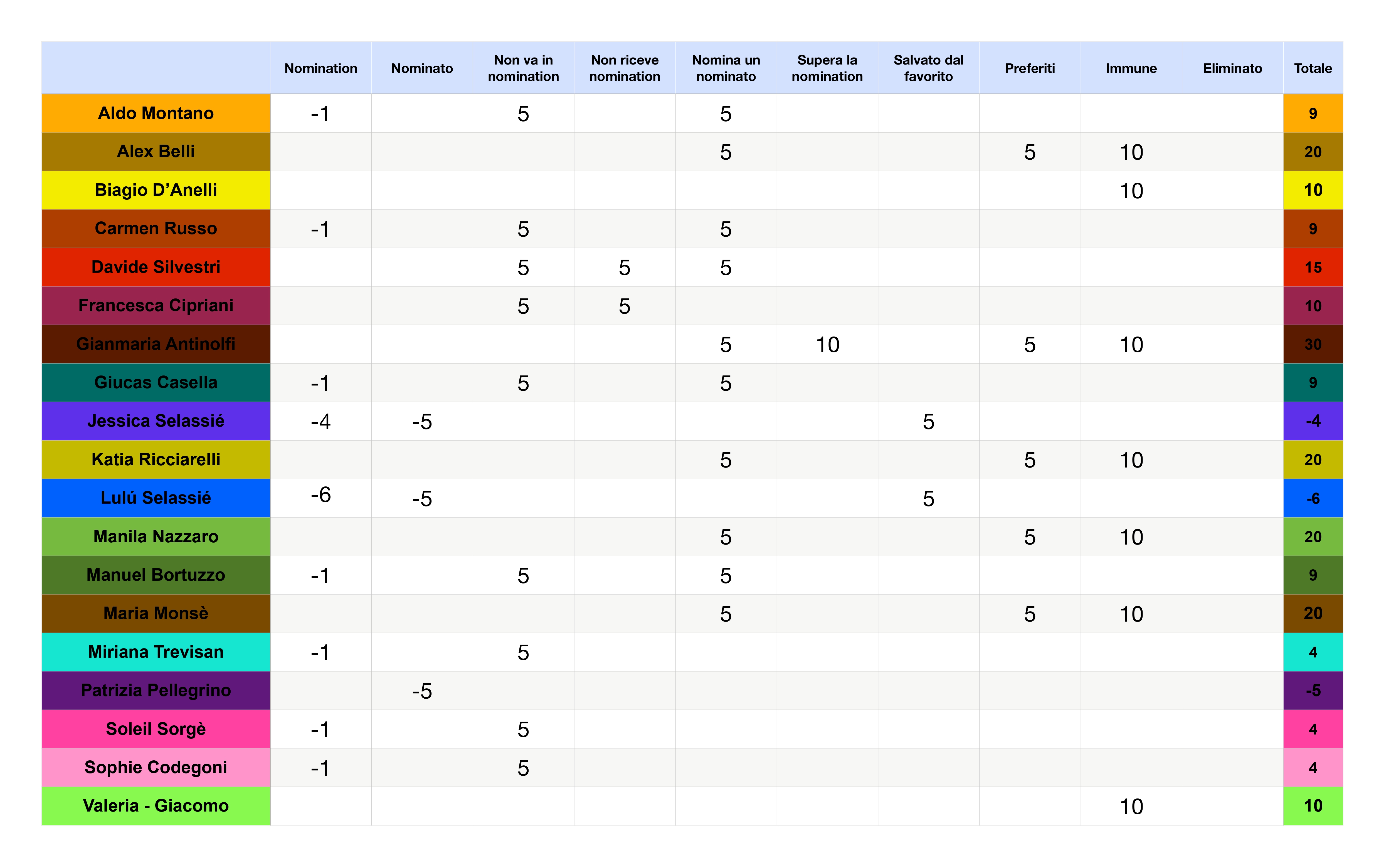1386x868 pixels.
Task: Click Gianmaria's Supera la nomination value 10
Action: click(x=827, y=344)
